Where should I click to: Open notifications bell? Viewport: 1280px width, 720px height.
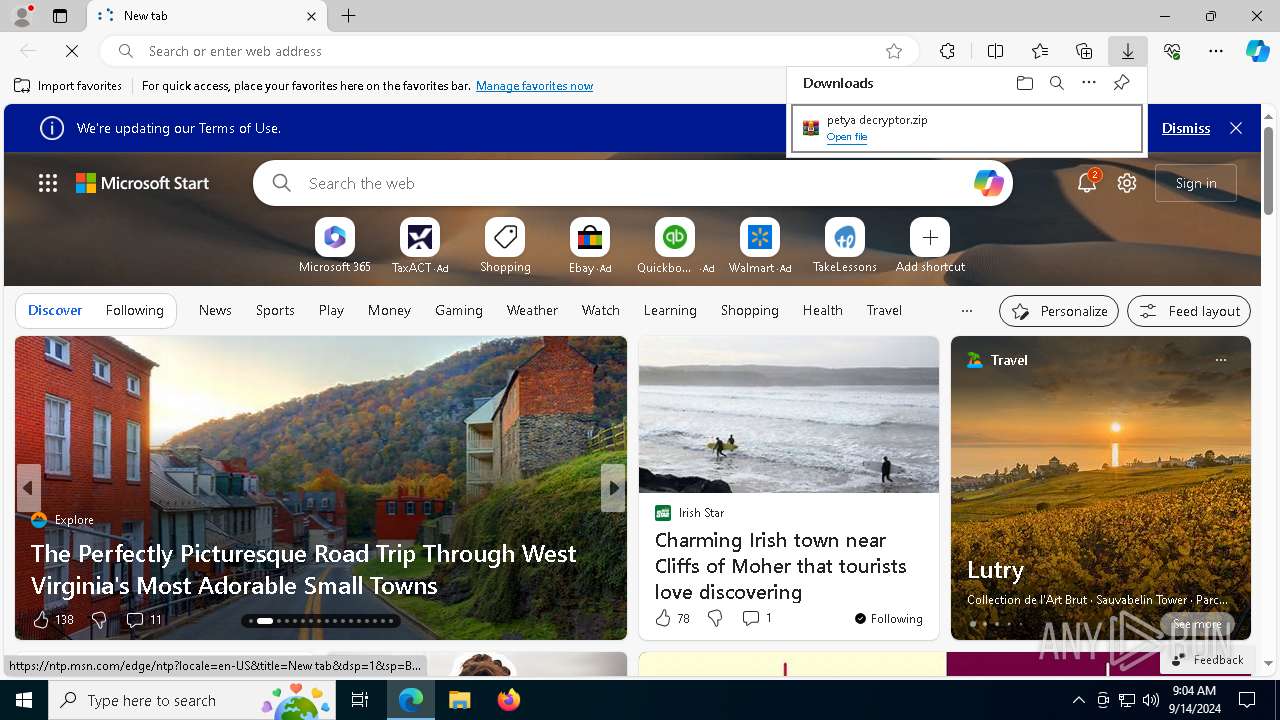point(1087,183)
